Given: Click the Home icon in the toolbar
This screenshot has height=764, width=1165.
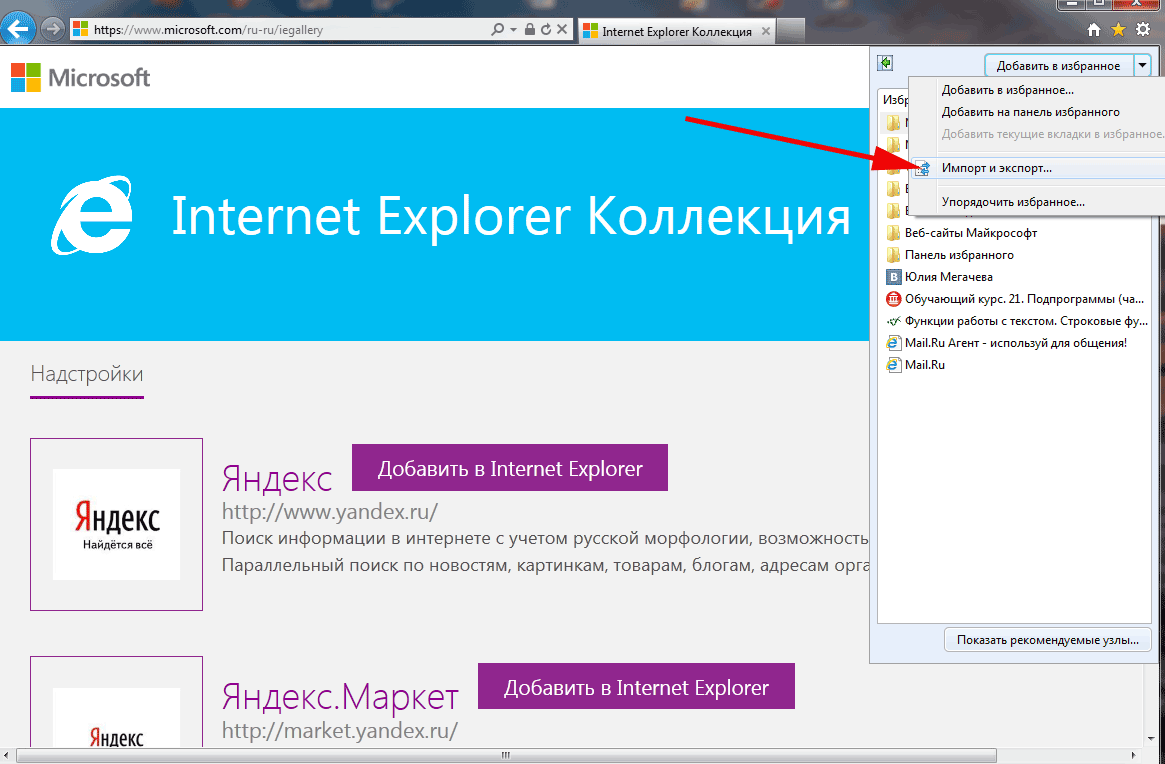Looking at the screenshot, I should (1094, 30).
